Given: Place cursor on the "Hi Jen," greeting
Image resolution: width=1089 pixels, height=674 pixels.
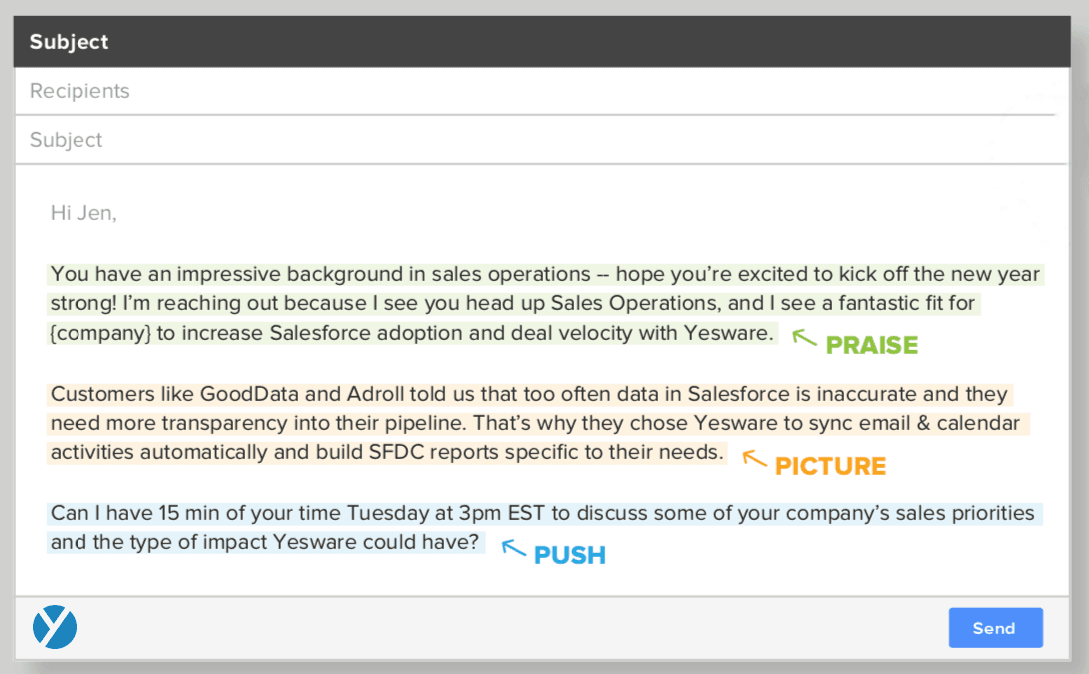Looking at the screenshot, I should point(83,212).
